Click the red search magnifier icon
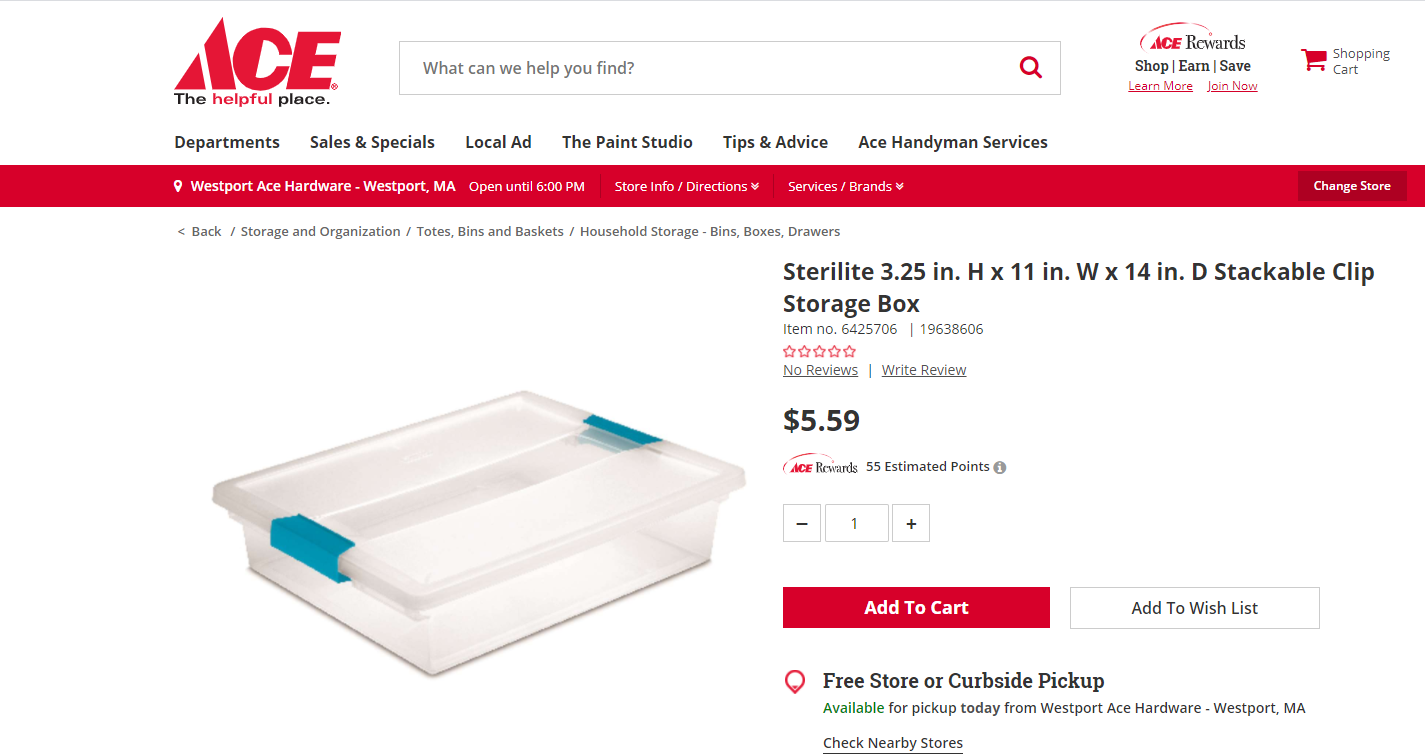1425x754 pixels. 1030,68
